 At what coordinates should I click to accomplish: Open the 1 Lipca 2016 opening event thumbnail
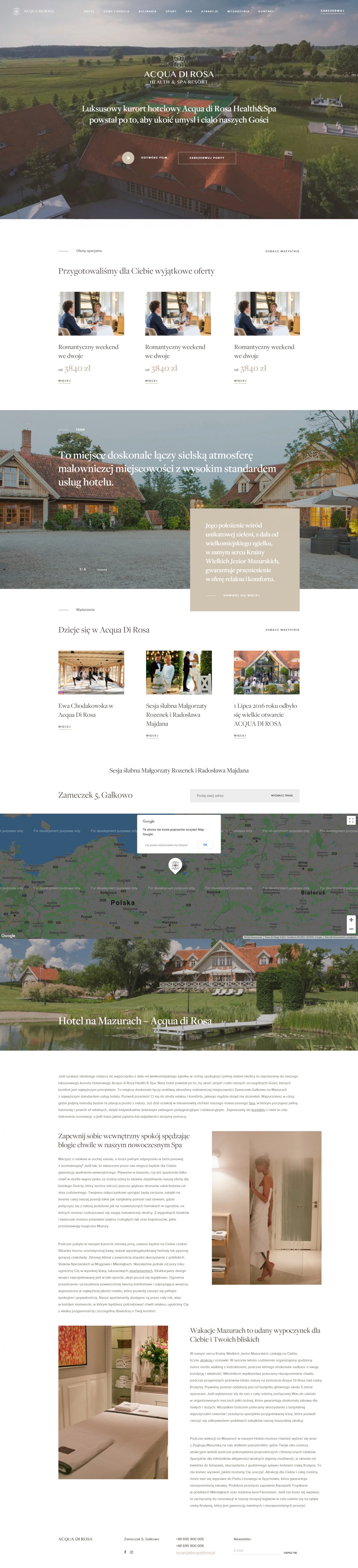267,673
